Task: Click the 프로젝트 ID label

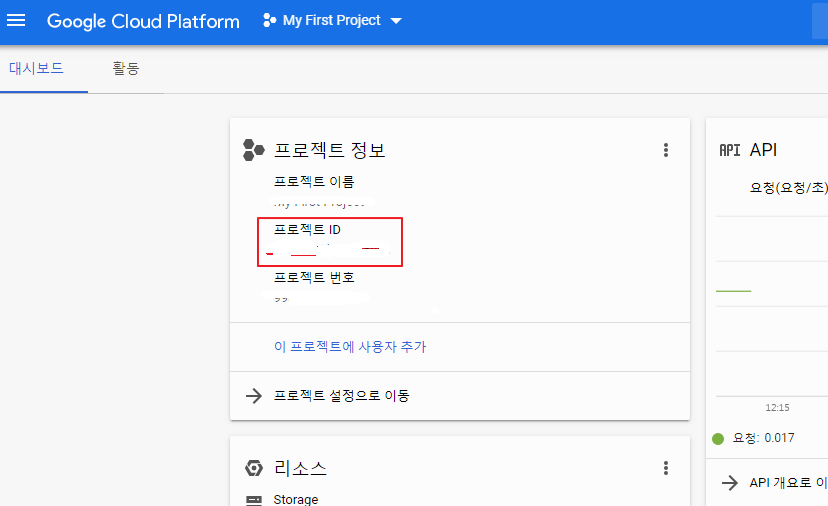Action: click(307, 229)
